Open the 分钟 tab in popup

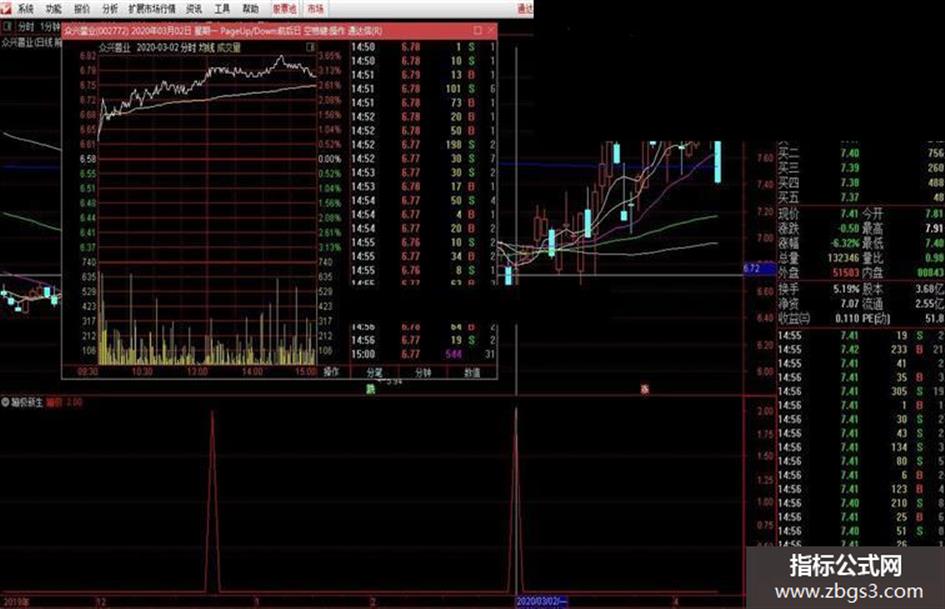click(423, 373)
